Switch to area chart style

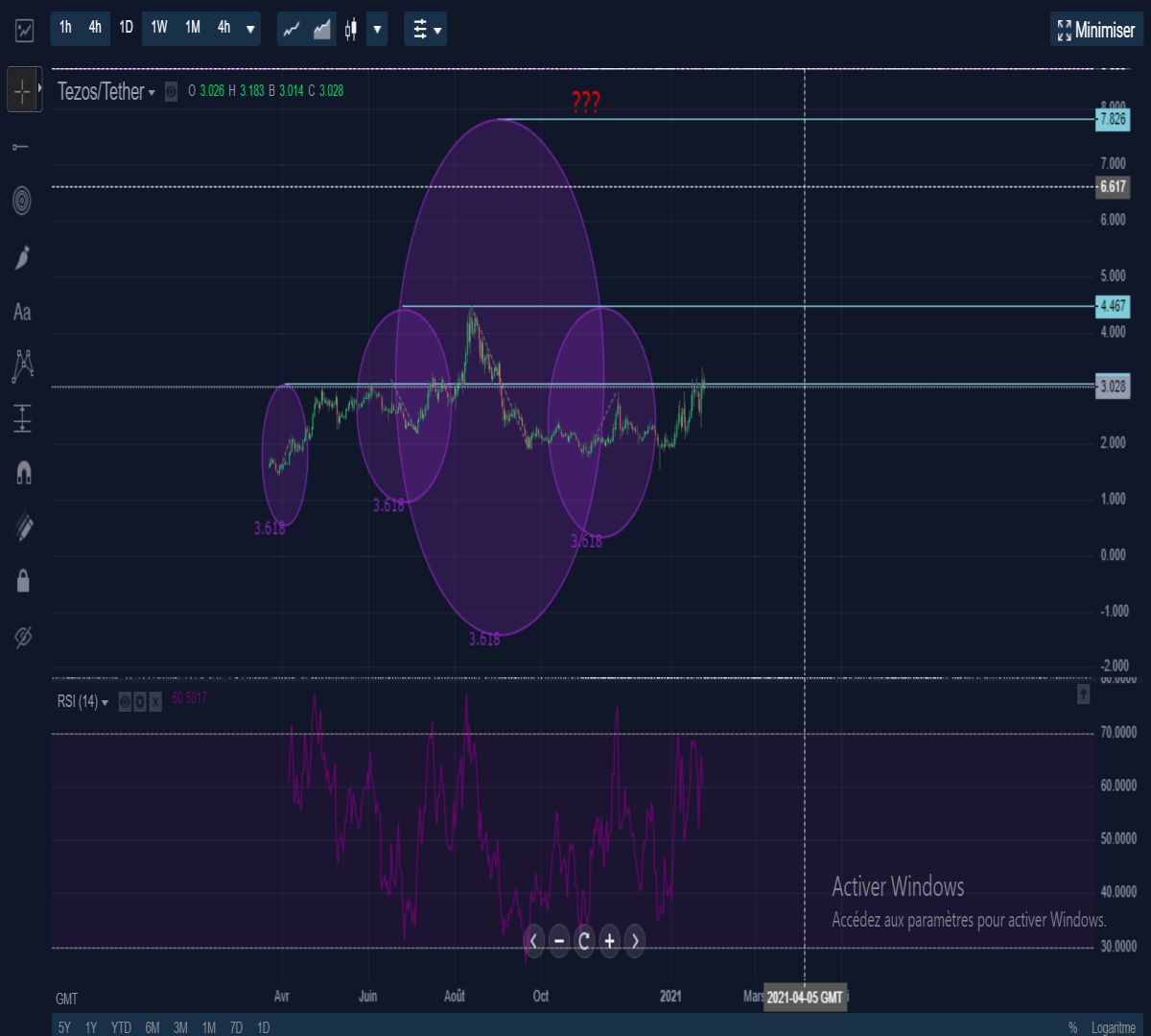(x=322, y=30)
